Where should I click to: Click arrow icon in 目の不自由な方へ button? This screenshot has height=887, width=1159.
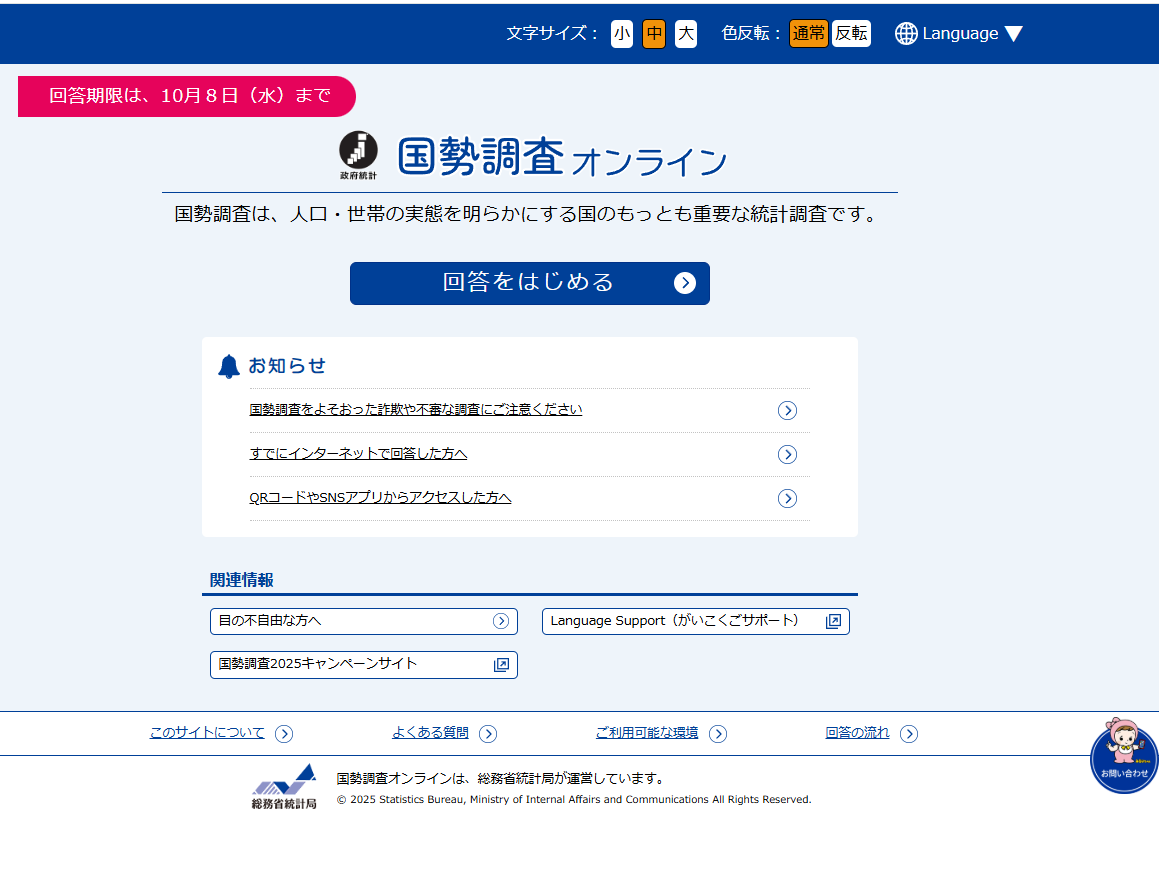[501, 622]
